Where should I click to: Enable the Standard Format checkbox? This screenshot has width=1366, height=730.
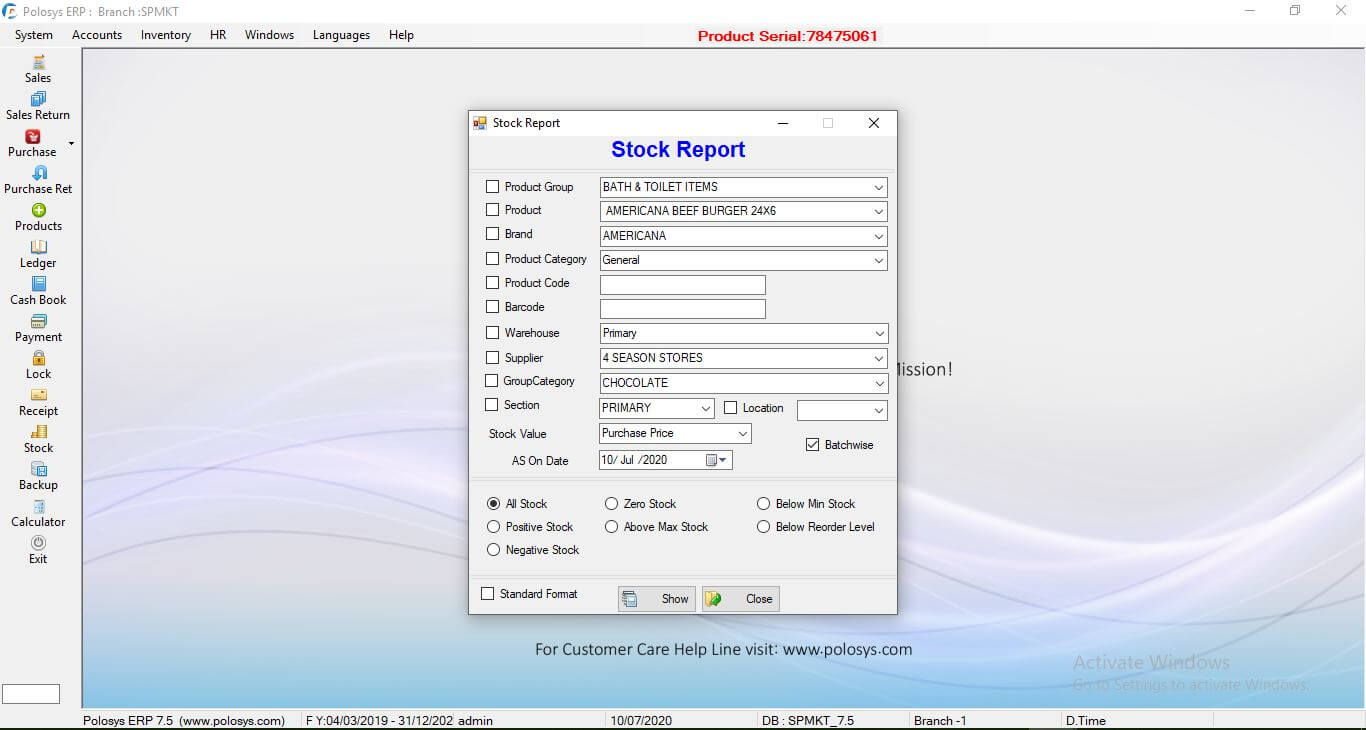coord(488,594)
